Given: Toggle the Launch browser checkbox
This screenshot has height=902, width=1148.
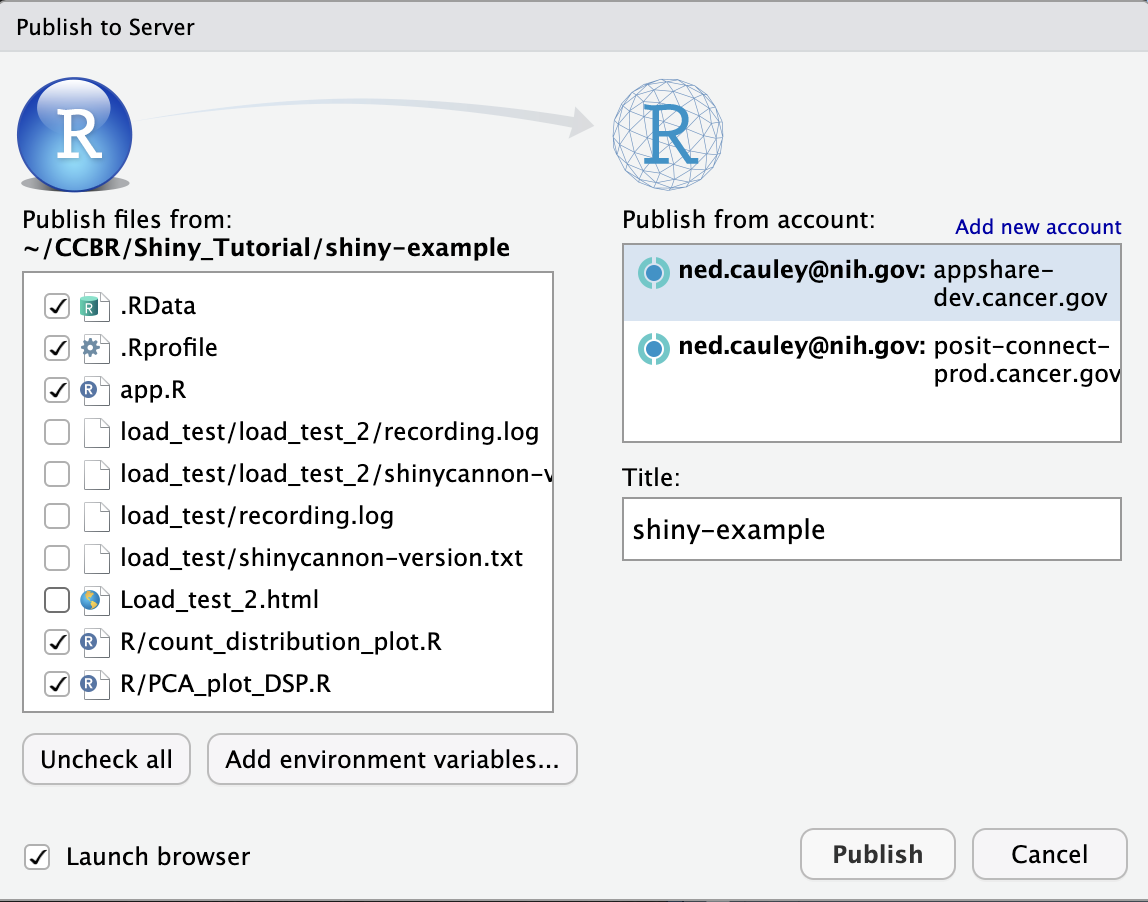Looking at the screenshot, I should point(38,857).
